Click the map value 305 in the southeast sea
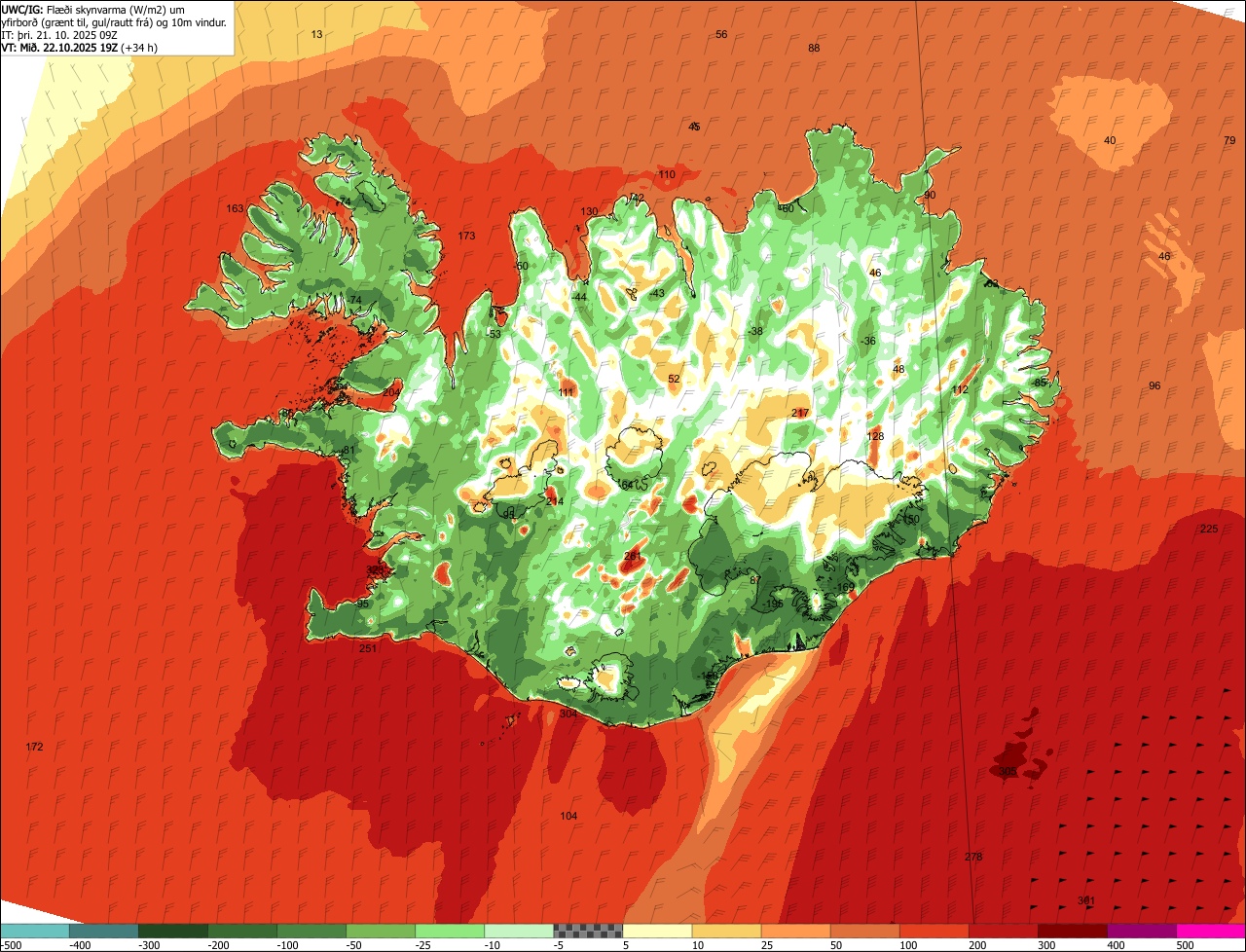This screenshot has height=952, width=1246. 1008,771
